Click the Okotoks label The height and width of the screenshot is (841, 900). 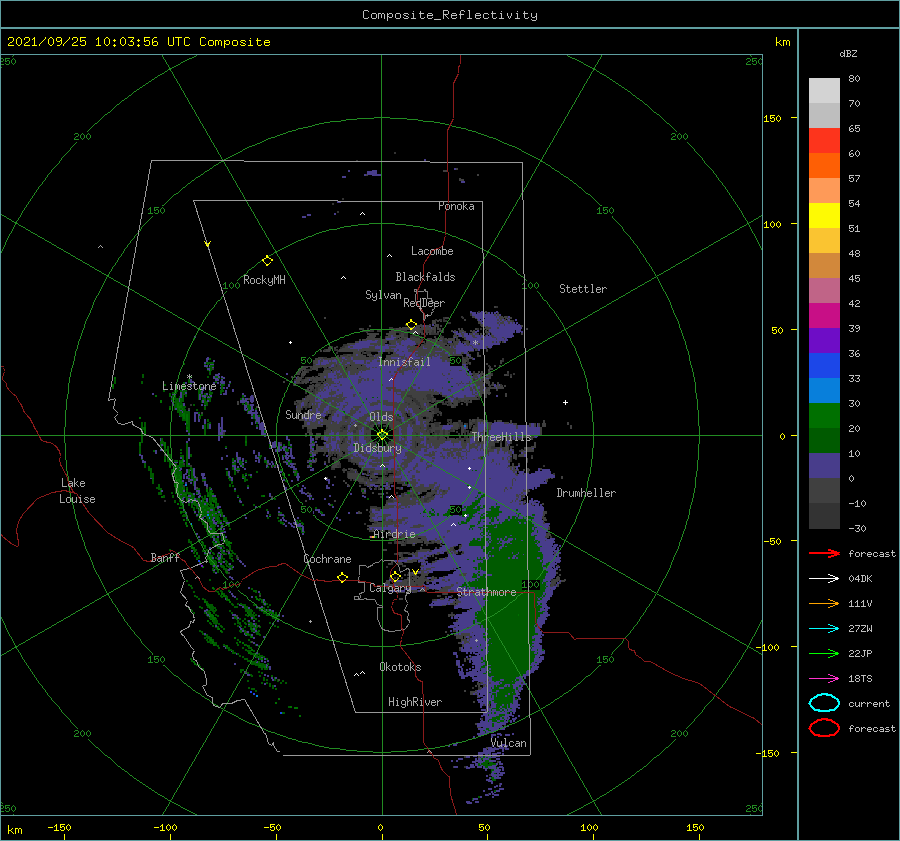click(400, 667)
